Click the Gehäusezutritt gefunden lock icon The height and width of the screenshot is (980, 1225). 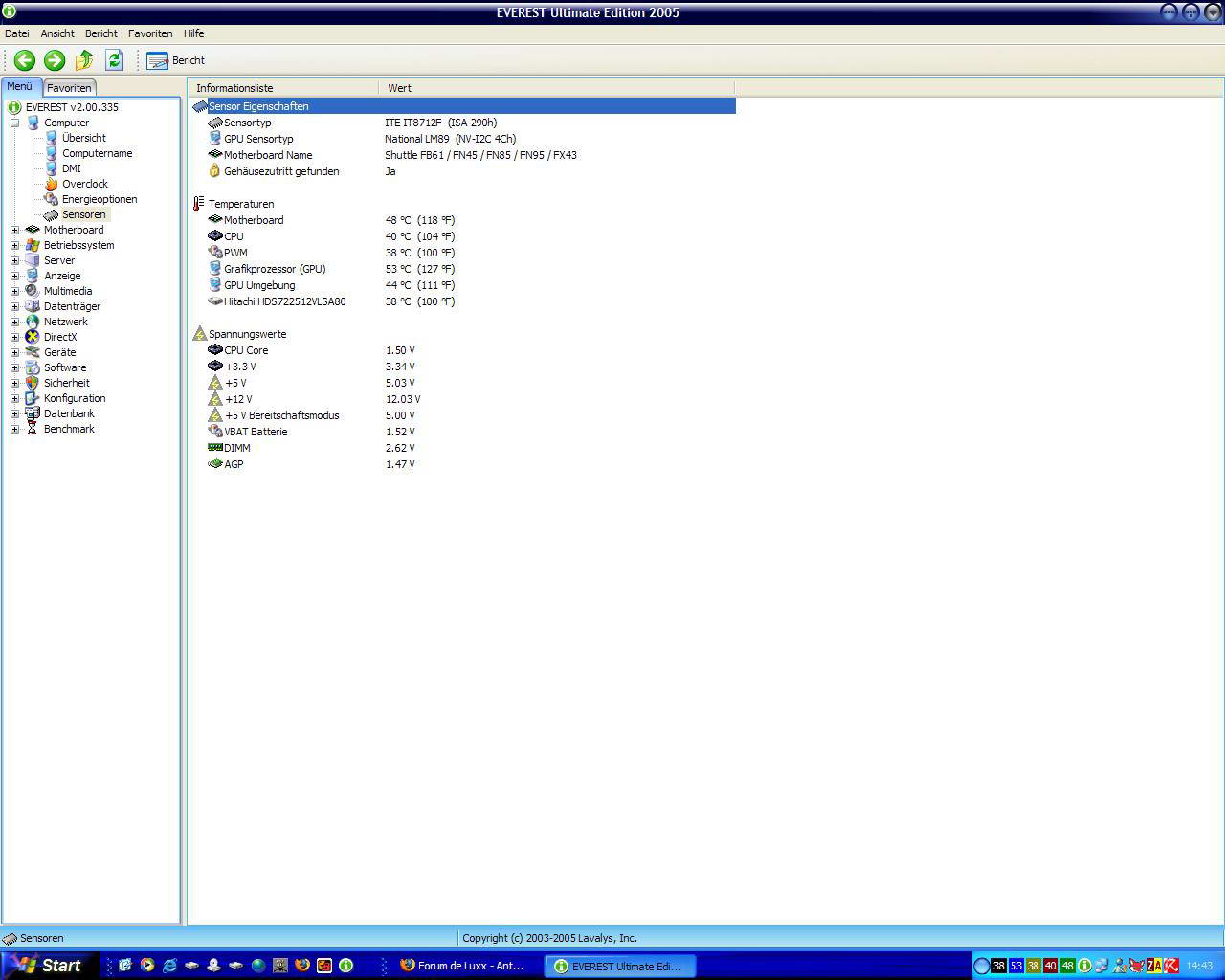pos(214,171)
